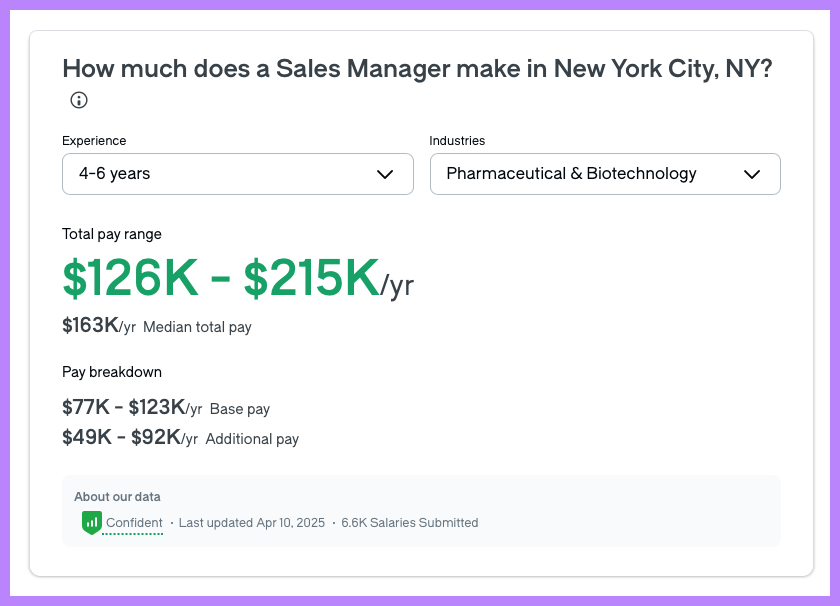Open the info tooltip icon

click(x=78, y=100)
